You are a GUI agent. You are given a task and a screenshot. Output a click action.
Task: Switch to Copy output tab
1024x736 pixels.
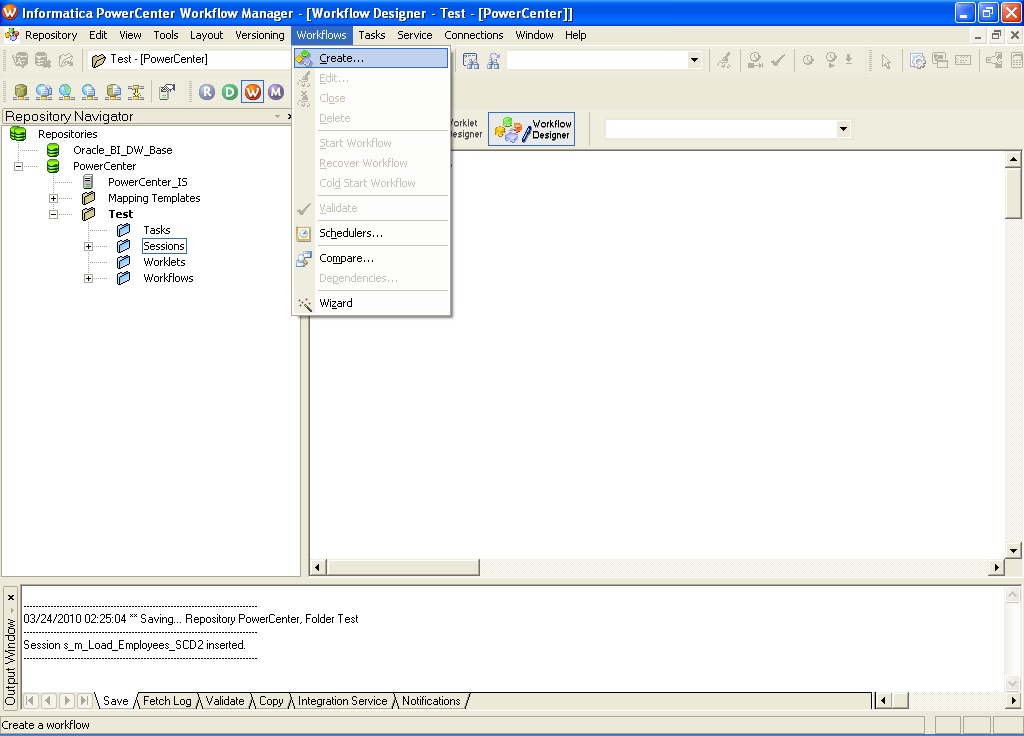point(271,701)
